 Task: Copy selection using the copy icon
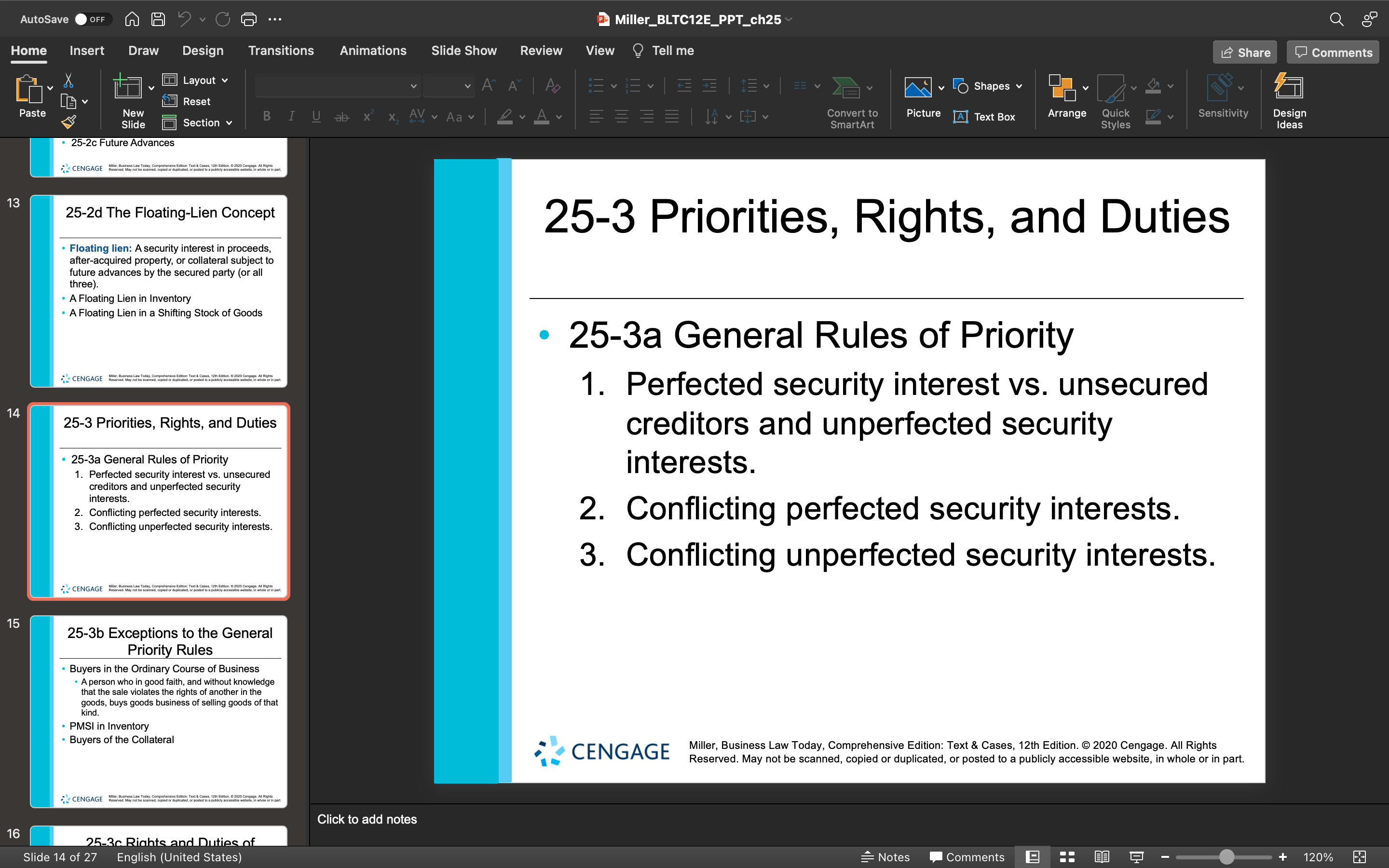pyautogui.click(x=68, y=102)
